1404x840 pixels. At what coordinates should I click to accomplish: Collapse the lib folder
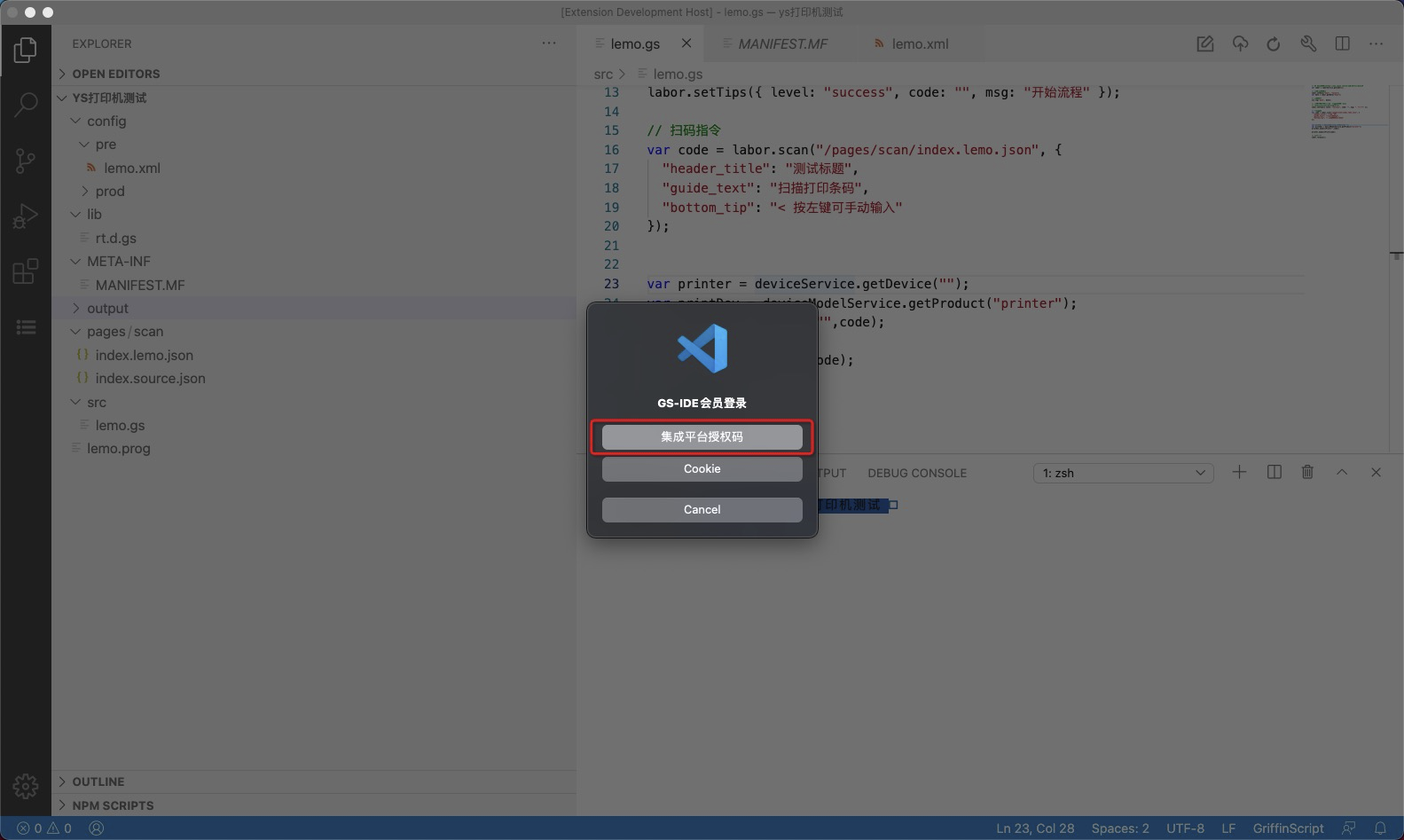tap(314, 214)
